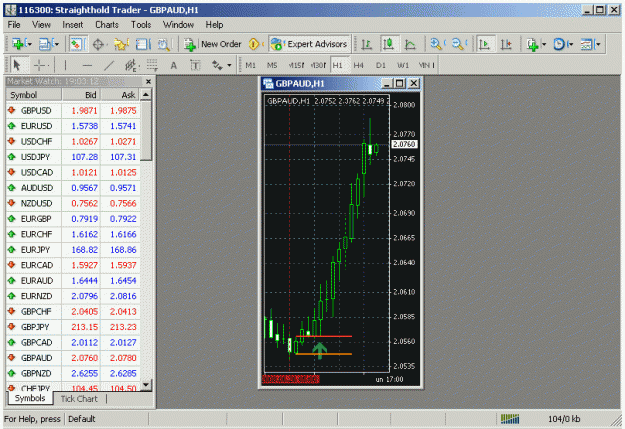The image size is (625, 429).
Task: Open the Strategy Tester magnifier icon
Action: click(164, 44)
